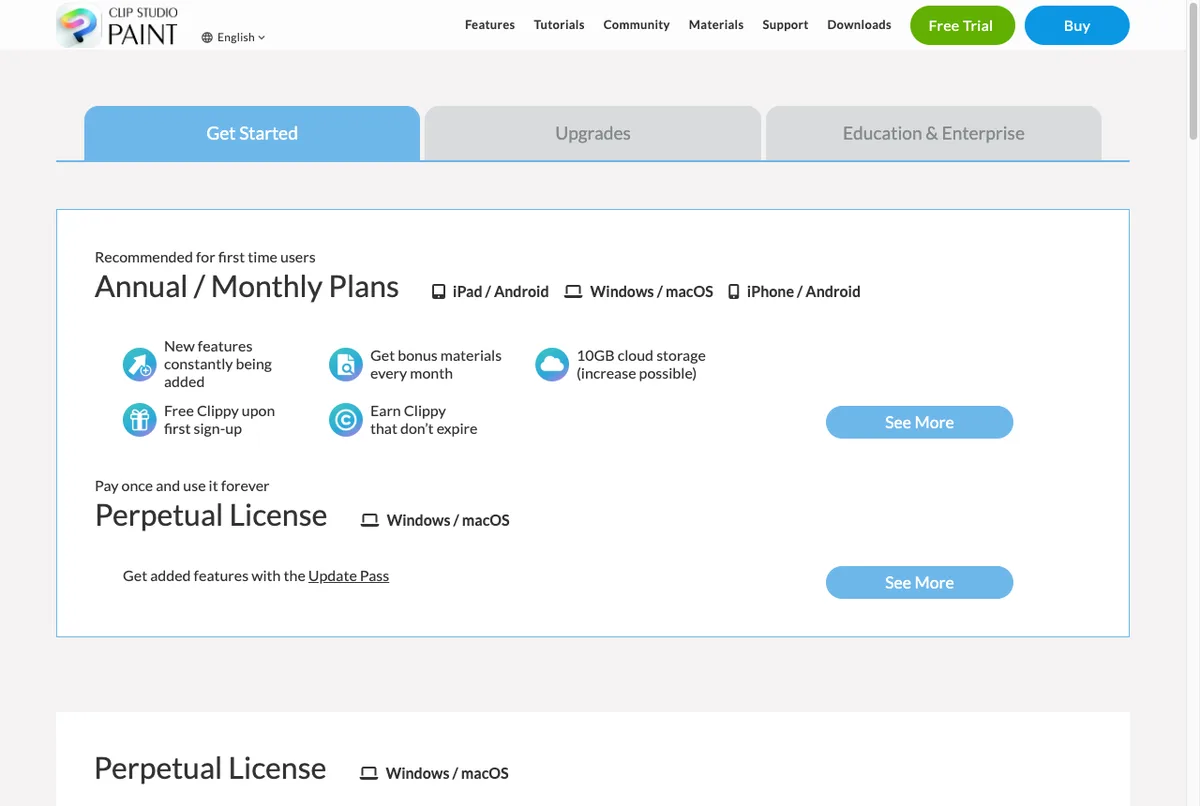
Task: Open the Features menu
Action: coord(490,25)
